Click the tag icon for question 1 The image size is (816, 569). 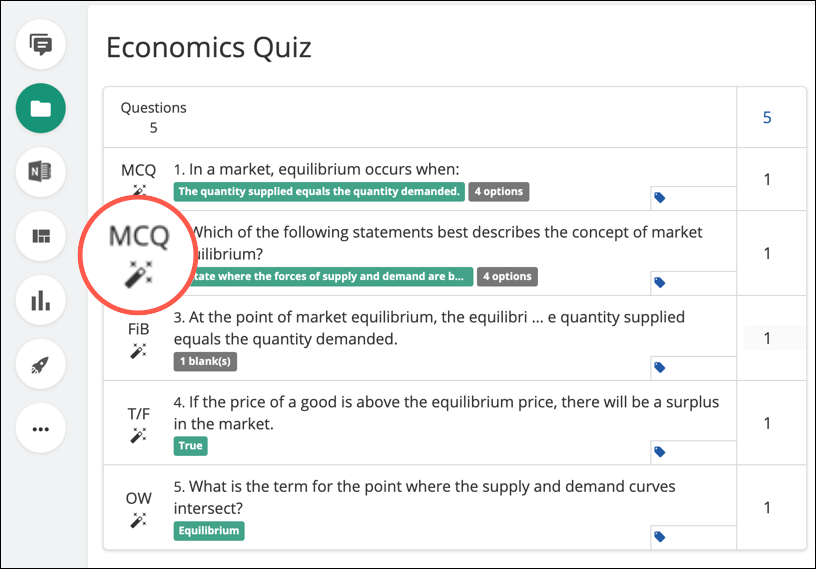pyautogui.click(x=659, y=197)
